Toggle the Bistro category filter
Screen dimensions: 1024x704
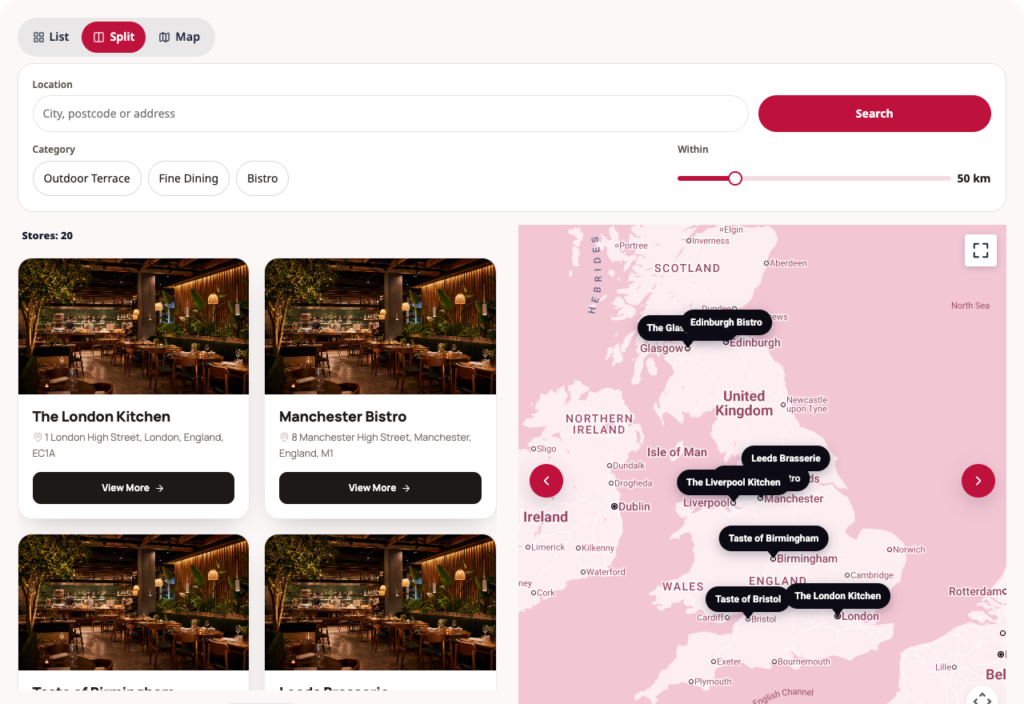coord(263,178)
